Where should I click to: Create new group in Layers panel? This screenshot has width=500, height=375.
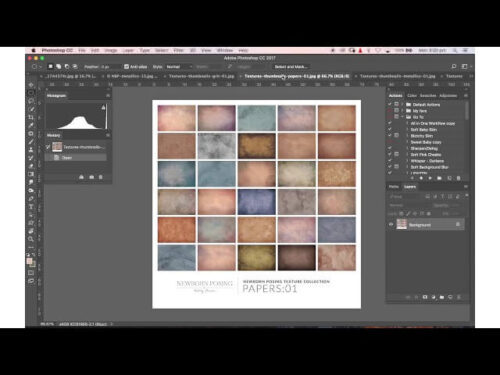click(442, 297)
